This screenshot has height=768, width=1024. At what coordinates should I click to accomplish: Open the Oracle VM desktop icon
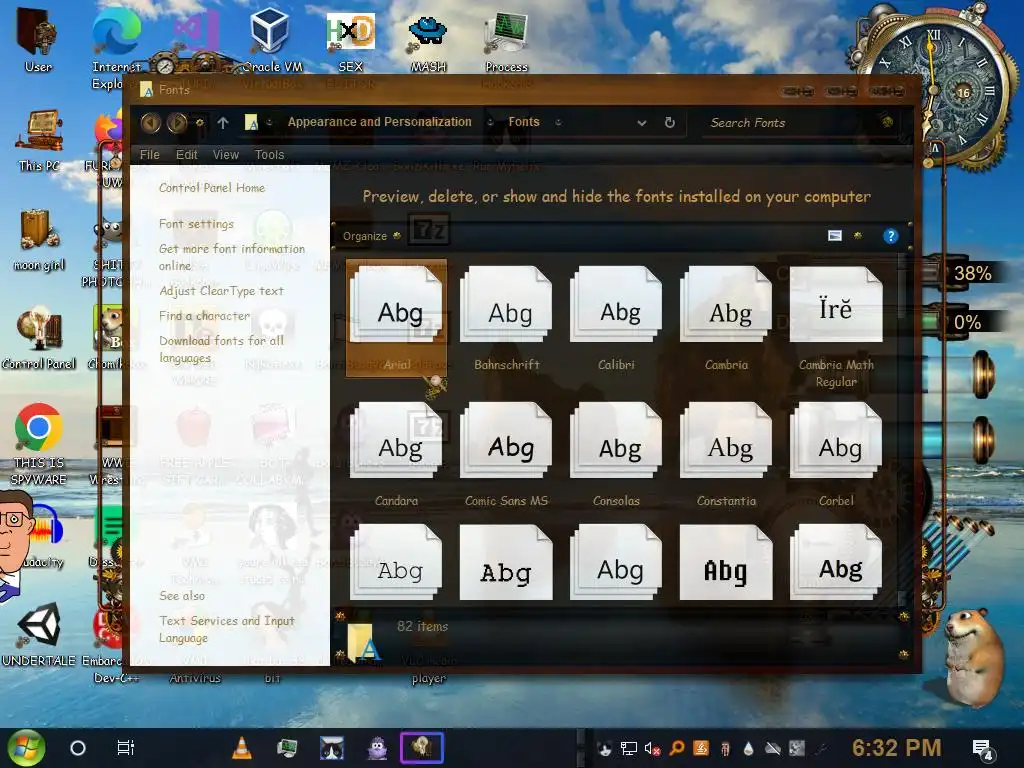[x=271, y=39]
